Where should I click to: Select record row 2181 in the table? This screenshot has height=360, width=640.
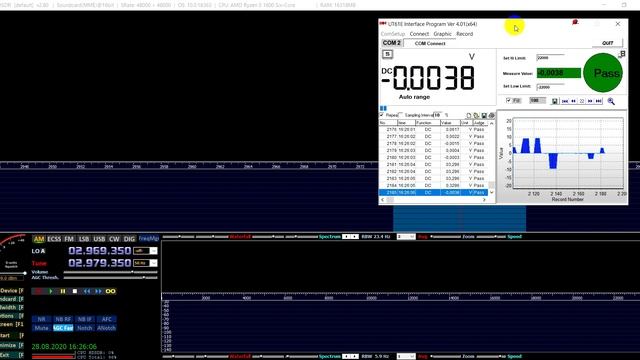pos(433,164)
